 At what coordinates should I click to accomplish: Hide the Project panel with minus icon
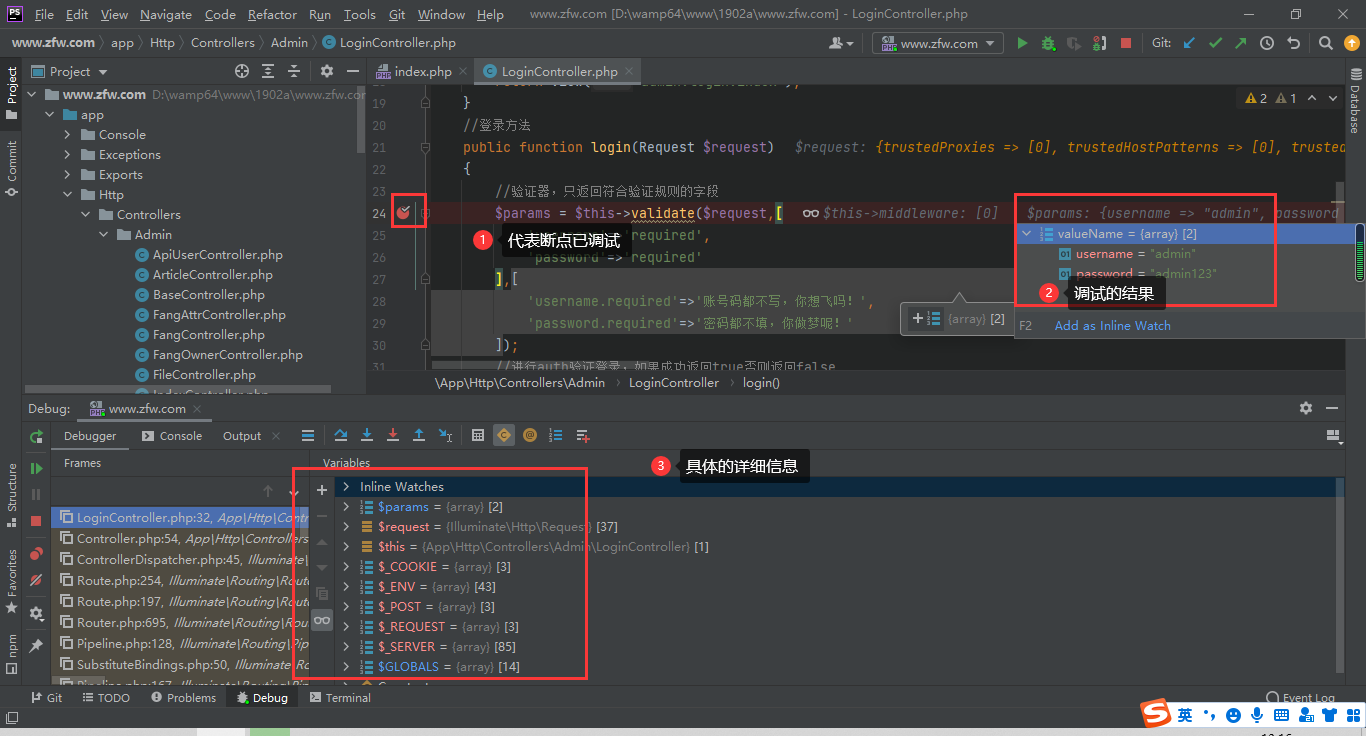(x=352, y=71)
